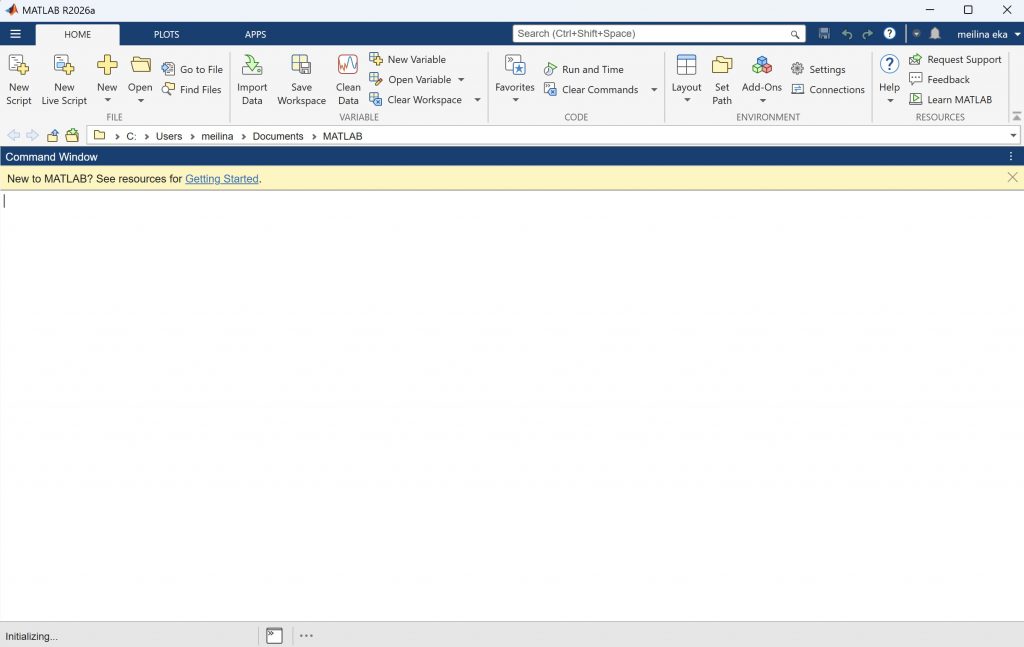
Task: Click the search documentation field
Action: click(658, 33)
